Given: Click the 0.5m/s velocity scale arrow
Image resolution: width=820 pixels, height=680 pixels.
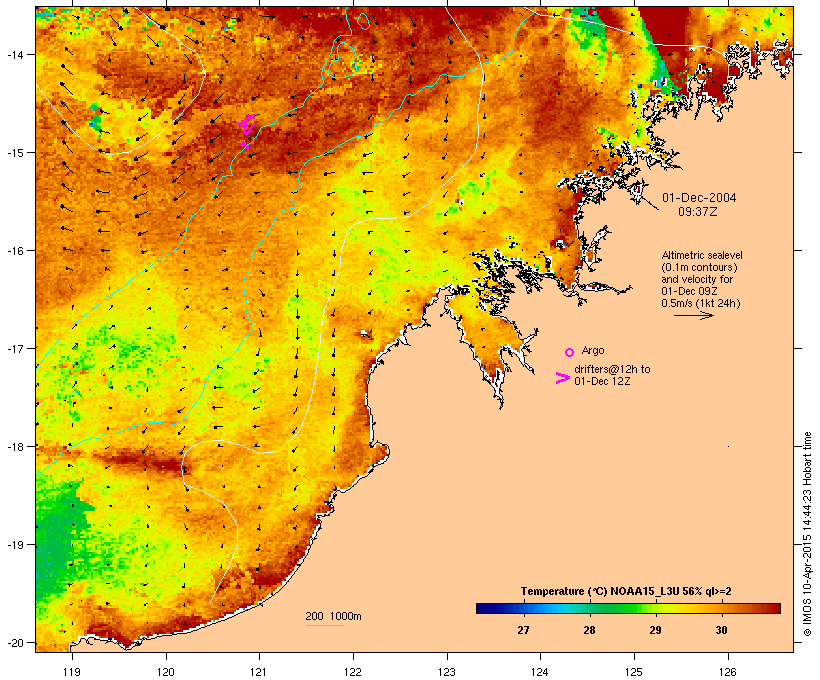Looking at the screenshot, I should click(693, 315).
